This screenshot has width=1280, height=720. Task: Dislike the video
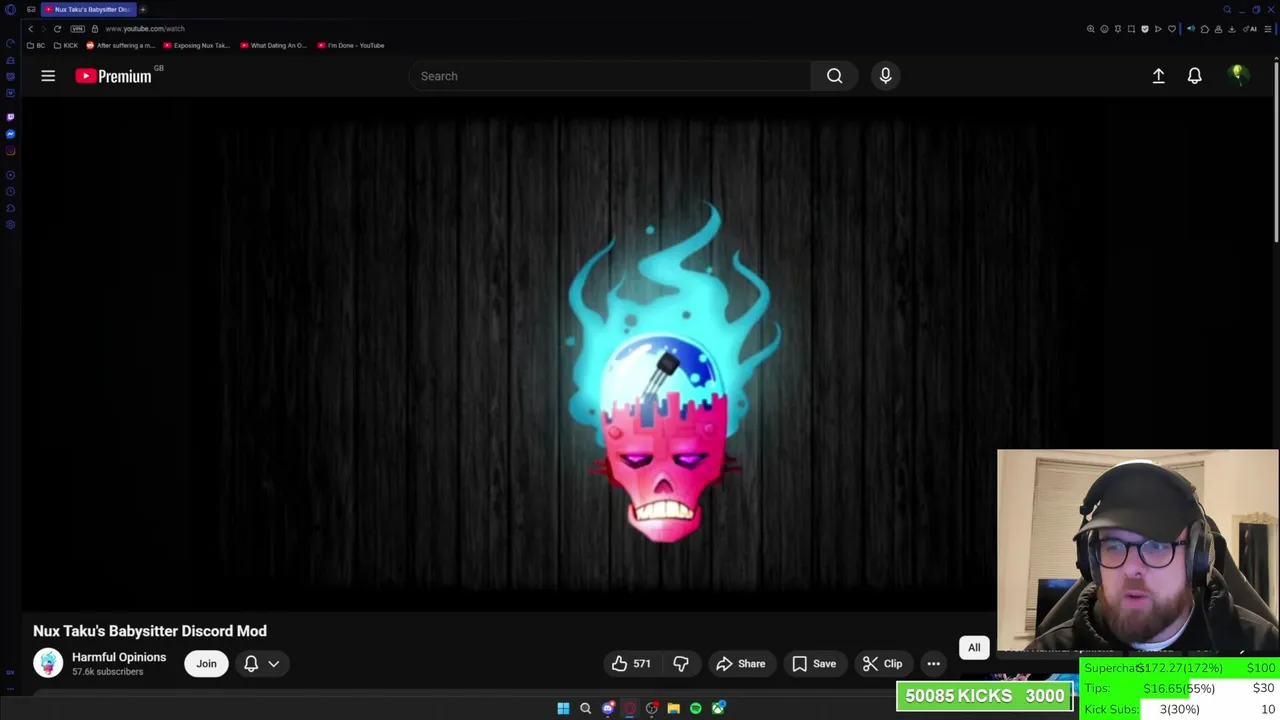pos(681,664)
